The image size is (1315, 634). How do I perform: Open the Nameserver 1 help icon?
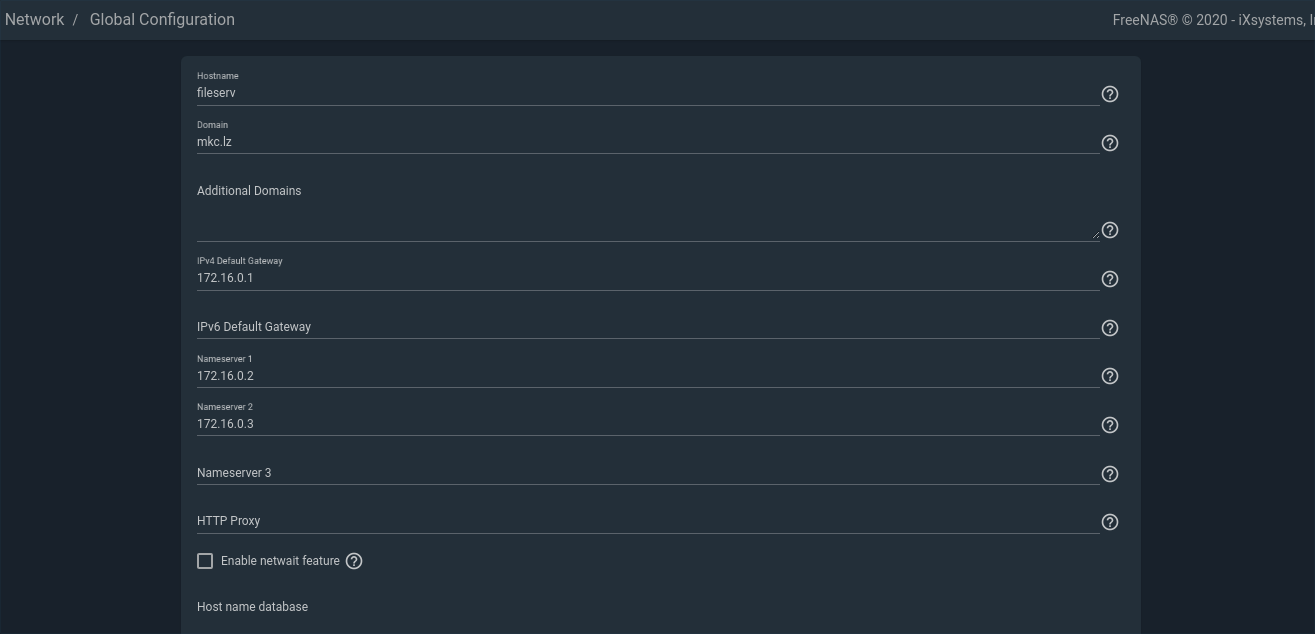point(1109,376)
